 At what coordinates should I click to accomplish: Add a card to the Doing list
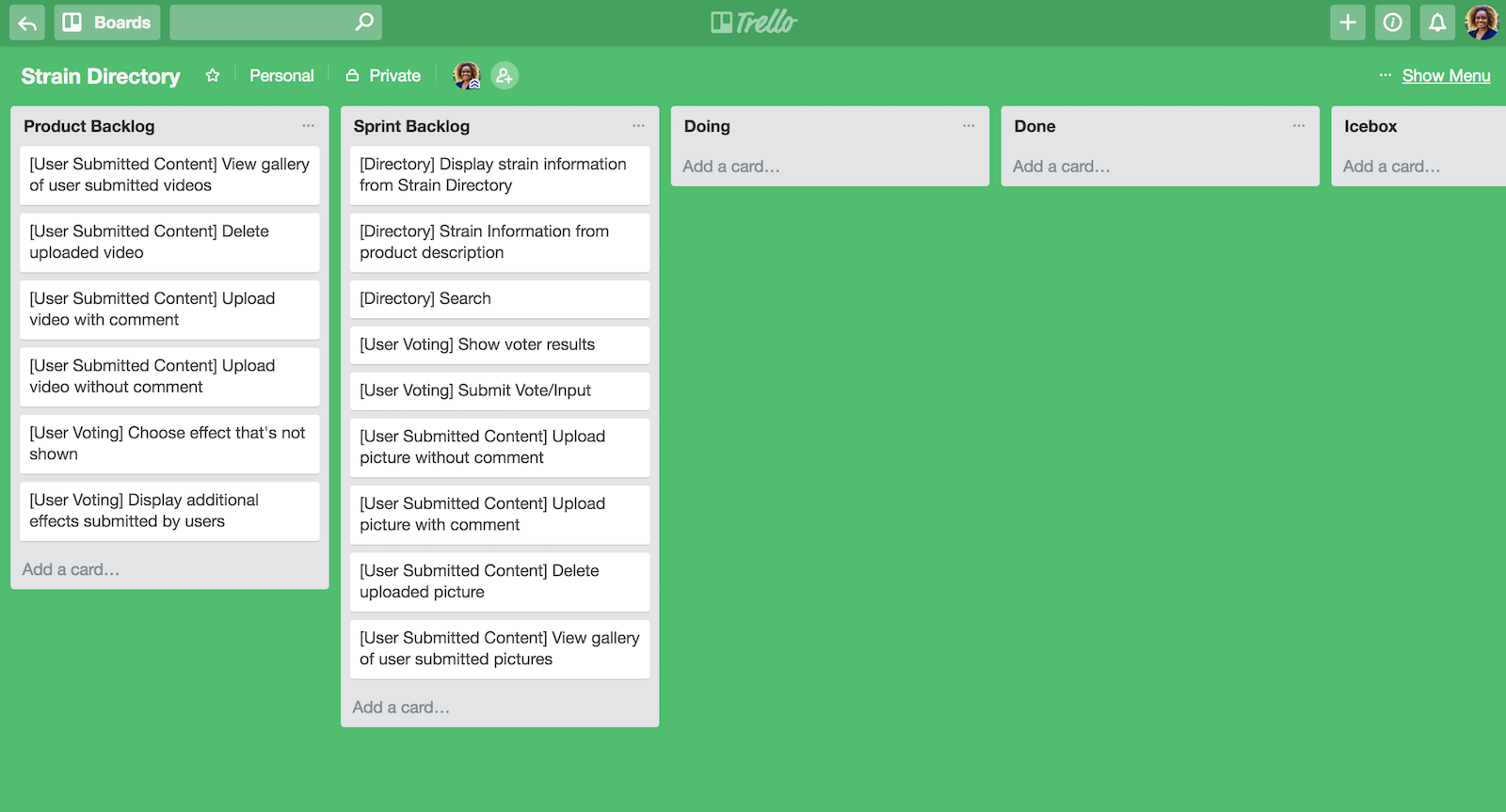click(x=731, y=167)
